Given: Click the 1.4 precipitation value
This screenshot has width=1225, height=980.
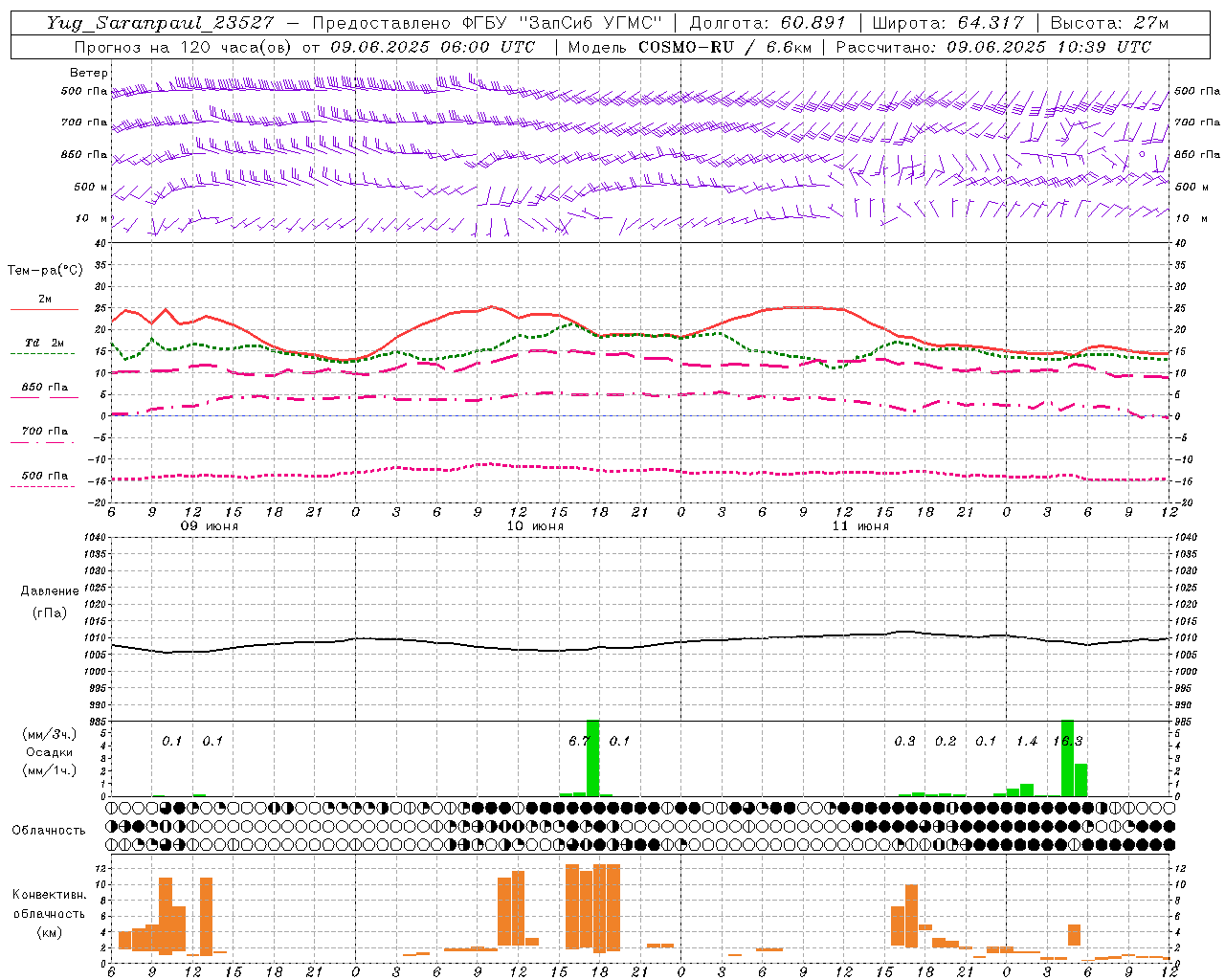Looking at the screenshot, I should point(1027,741).
